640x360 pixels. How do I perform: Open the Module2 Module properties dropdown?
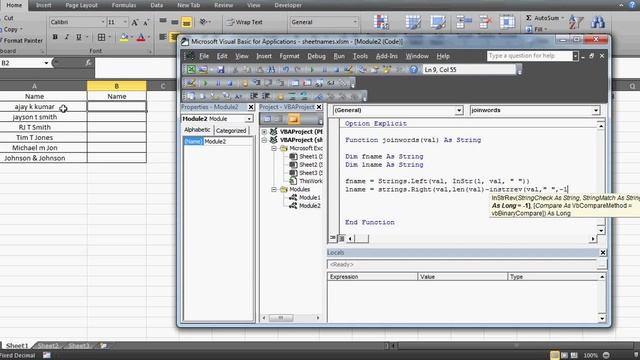pyautogui.click(x=249, y=119)
